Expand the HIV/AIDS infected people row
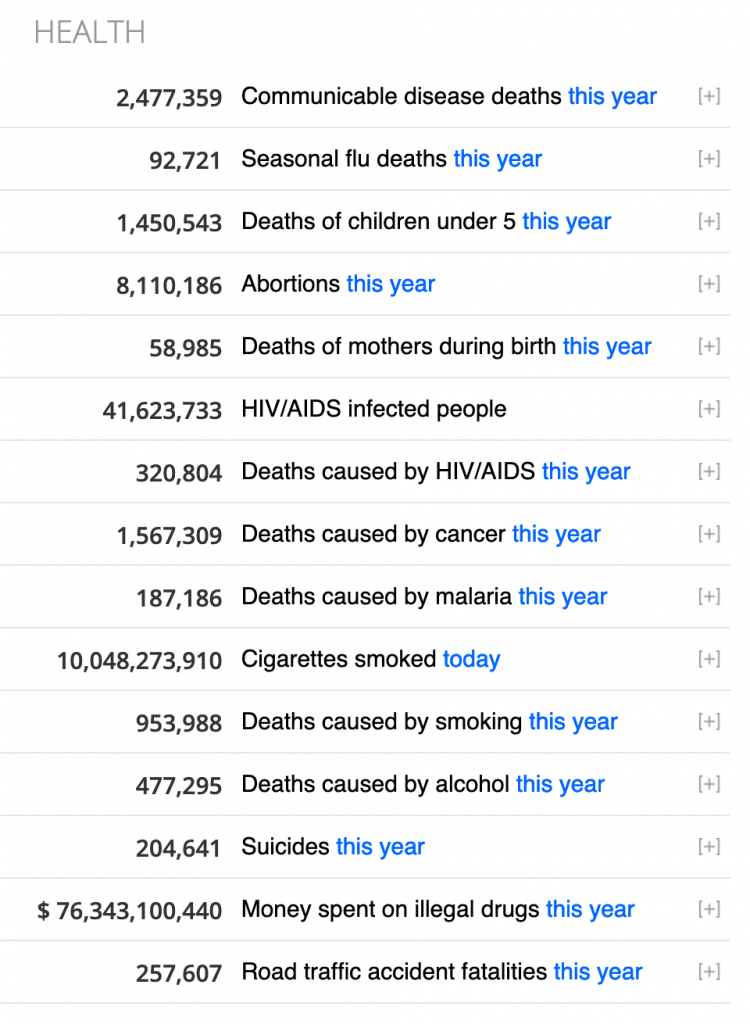 (708, 408)
